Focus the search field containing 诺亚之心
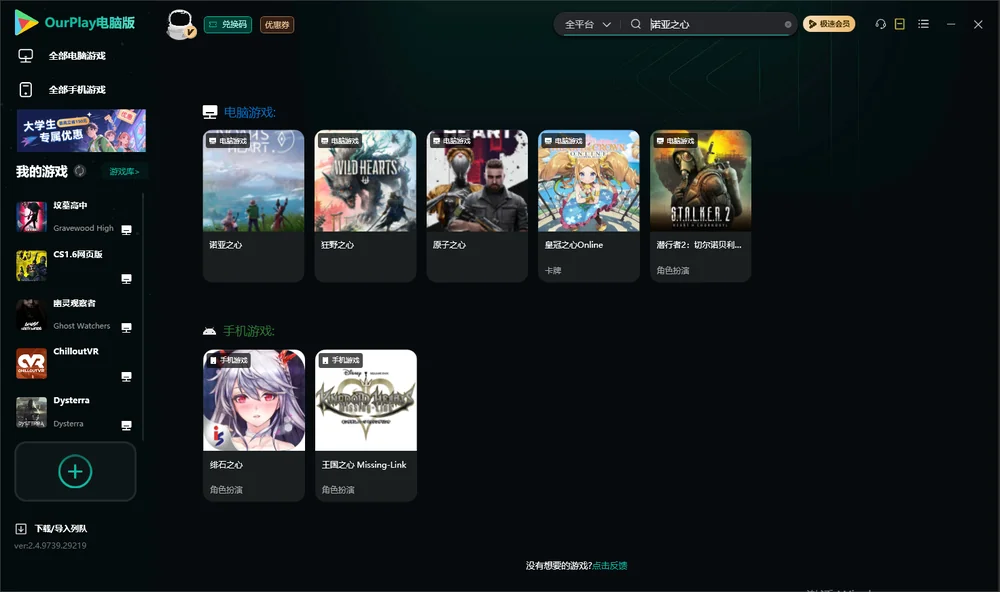 [x=714, y=24]
